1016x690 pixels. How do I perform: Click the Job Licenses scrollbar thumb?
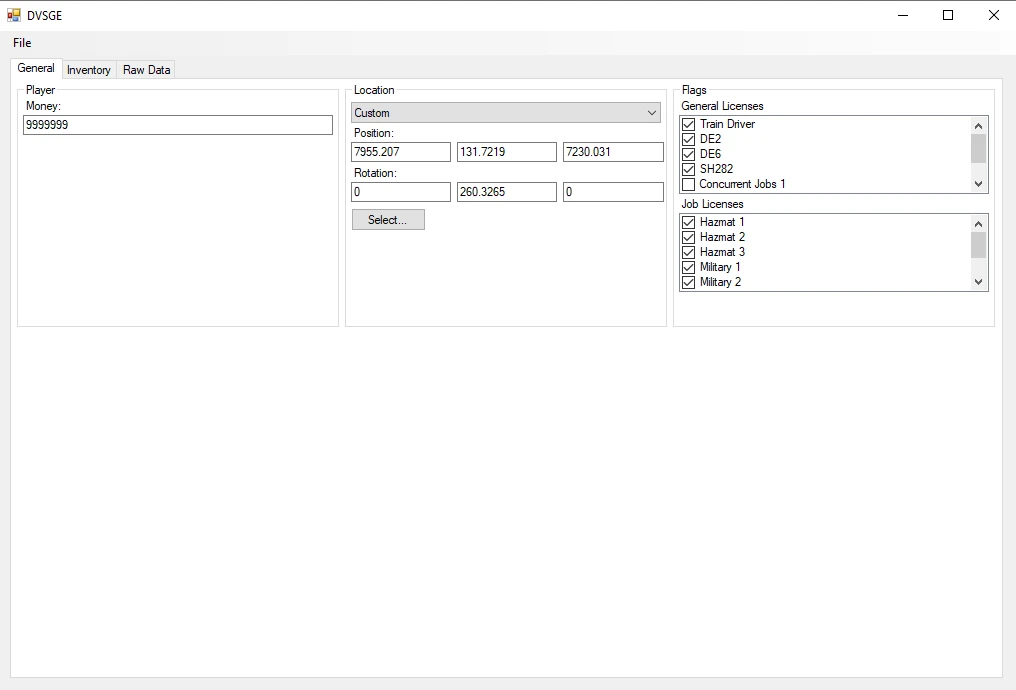coord(978,245)
